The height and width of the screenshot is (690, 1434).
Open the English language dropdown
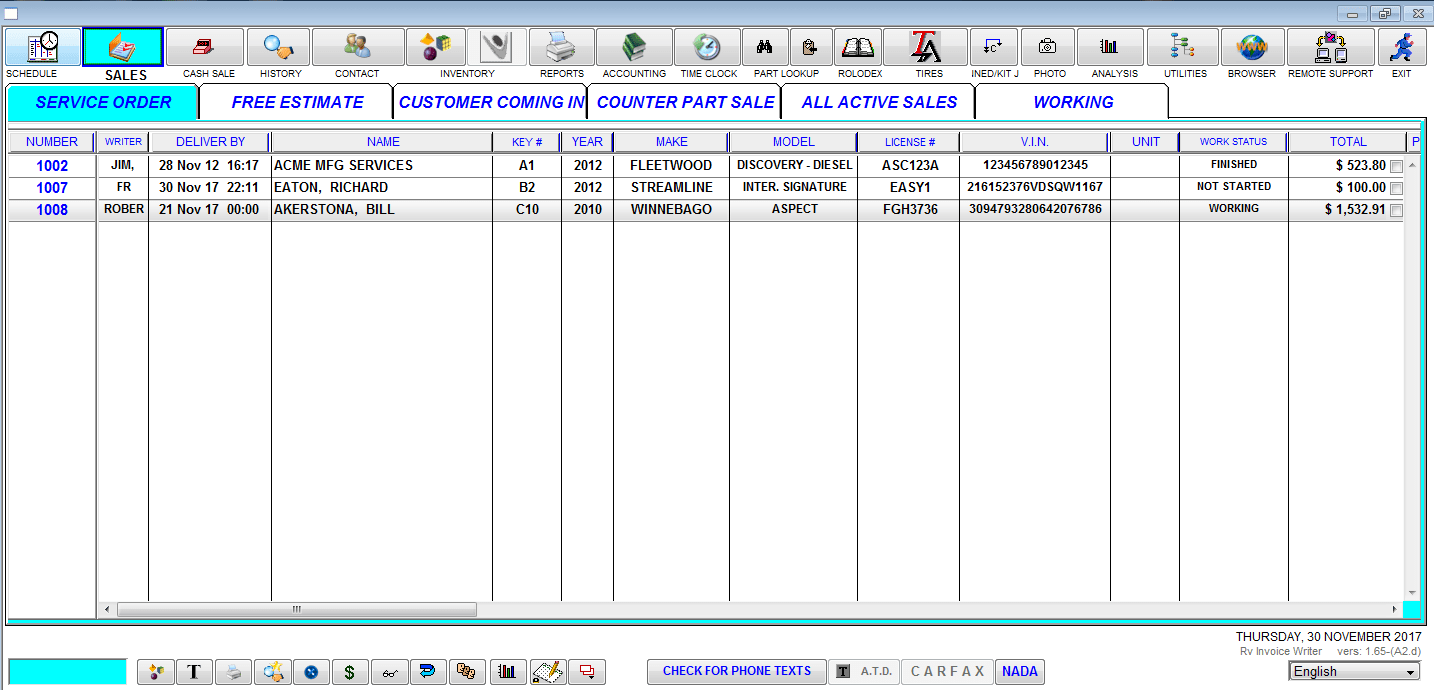point(1353,672)
